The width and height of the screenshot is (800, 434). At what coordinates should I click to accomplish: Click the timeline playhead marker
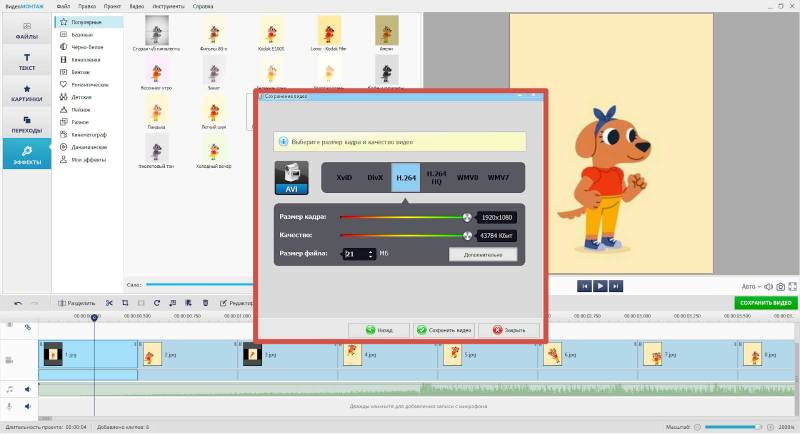click(x=94, y=318)
